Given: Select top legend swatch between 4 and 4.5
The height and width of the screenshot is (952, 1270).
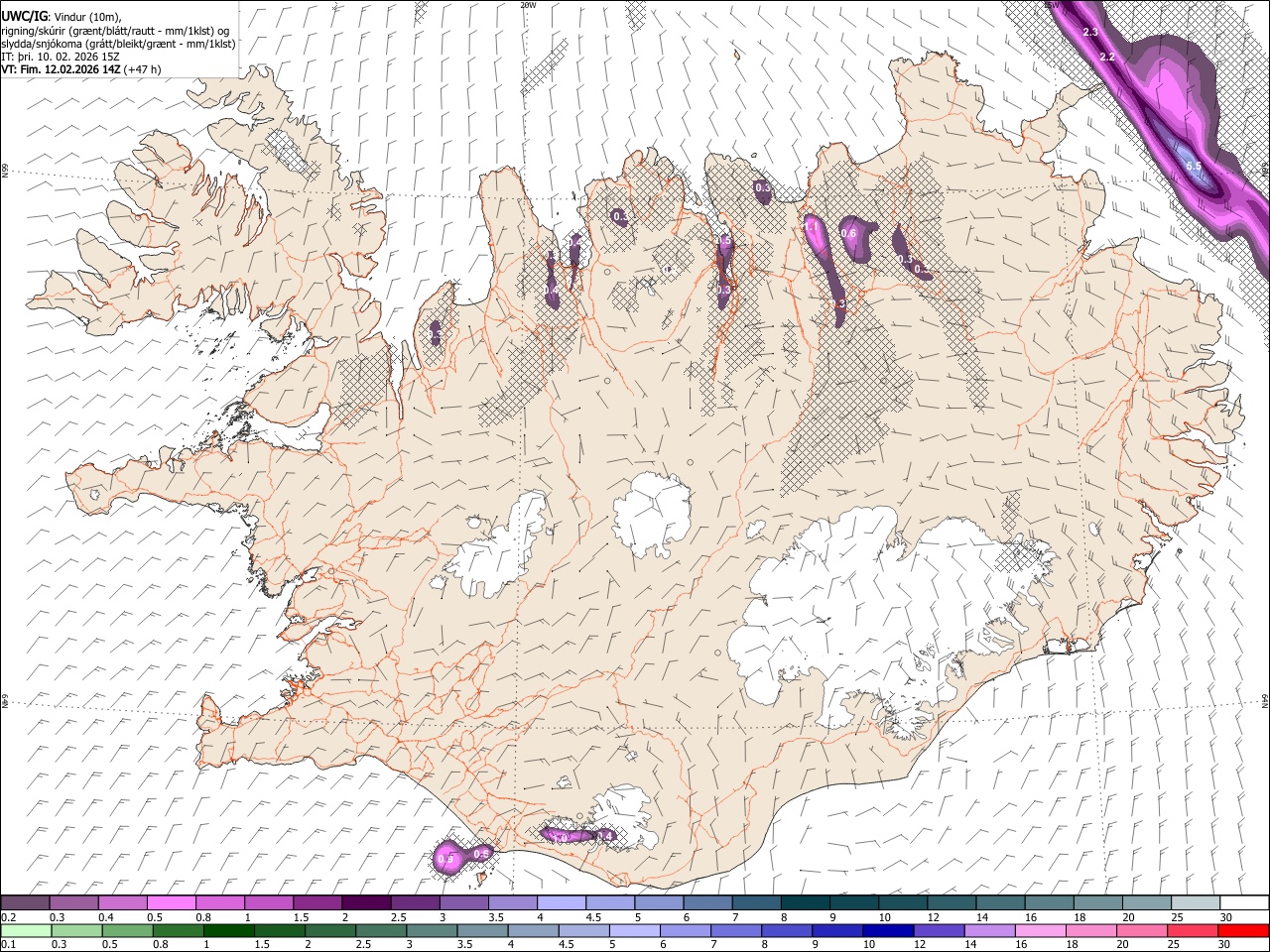Looking at the screenshot, I should coord(562,902).
